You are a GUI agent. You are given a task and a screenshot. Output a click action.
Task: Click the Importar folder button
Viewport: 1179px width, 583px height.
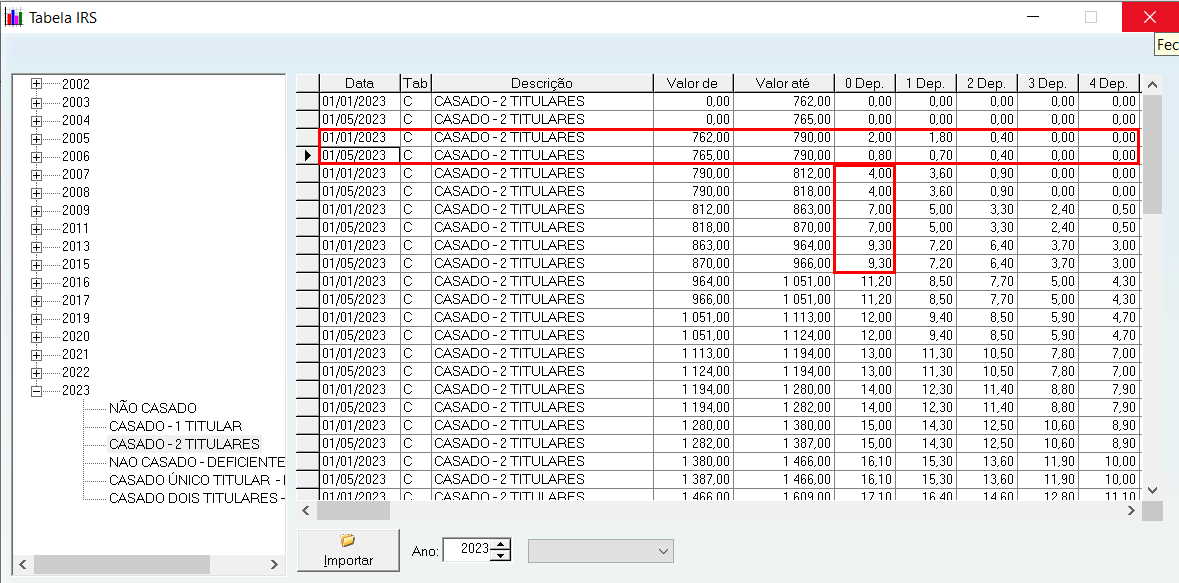(x=348, y=550)
